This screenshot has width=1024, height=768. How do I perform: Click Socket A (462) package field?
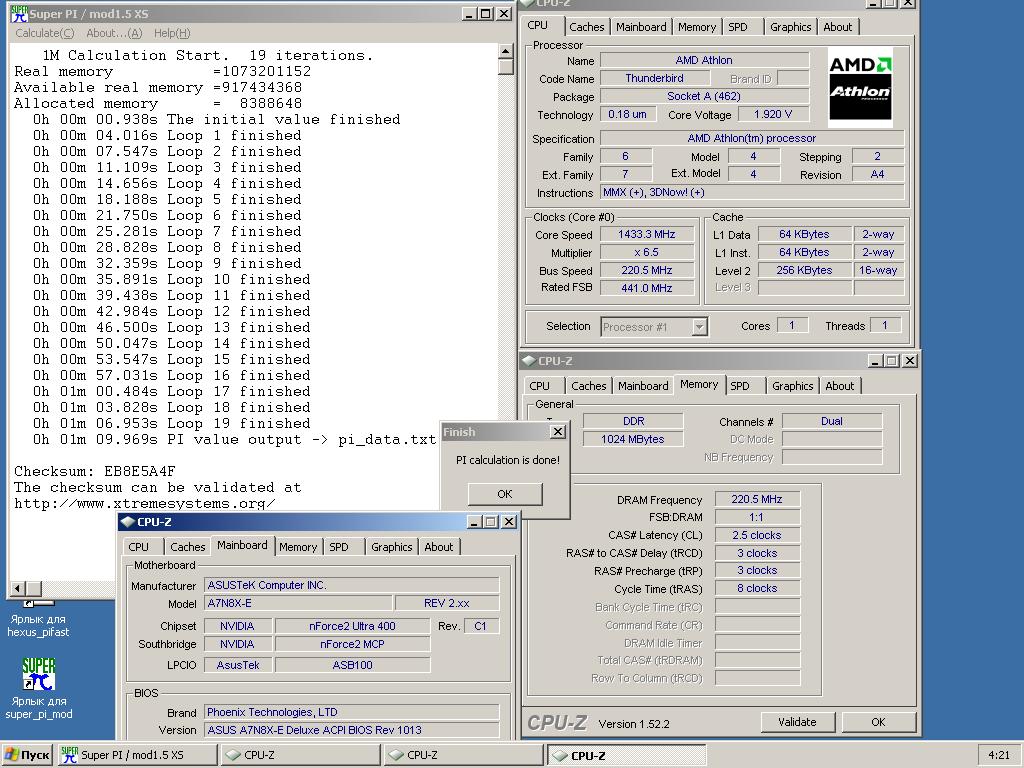pyautogui.click(x=704, y=96)
